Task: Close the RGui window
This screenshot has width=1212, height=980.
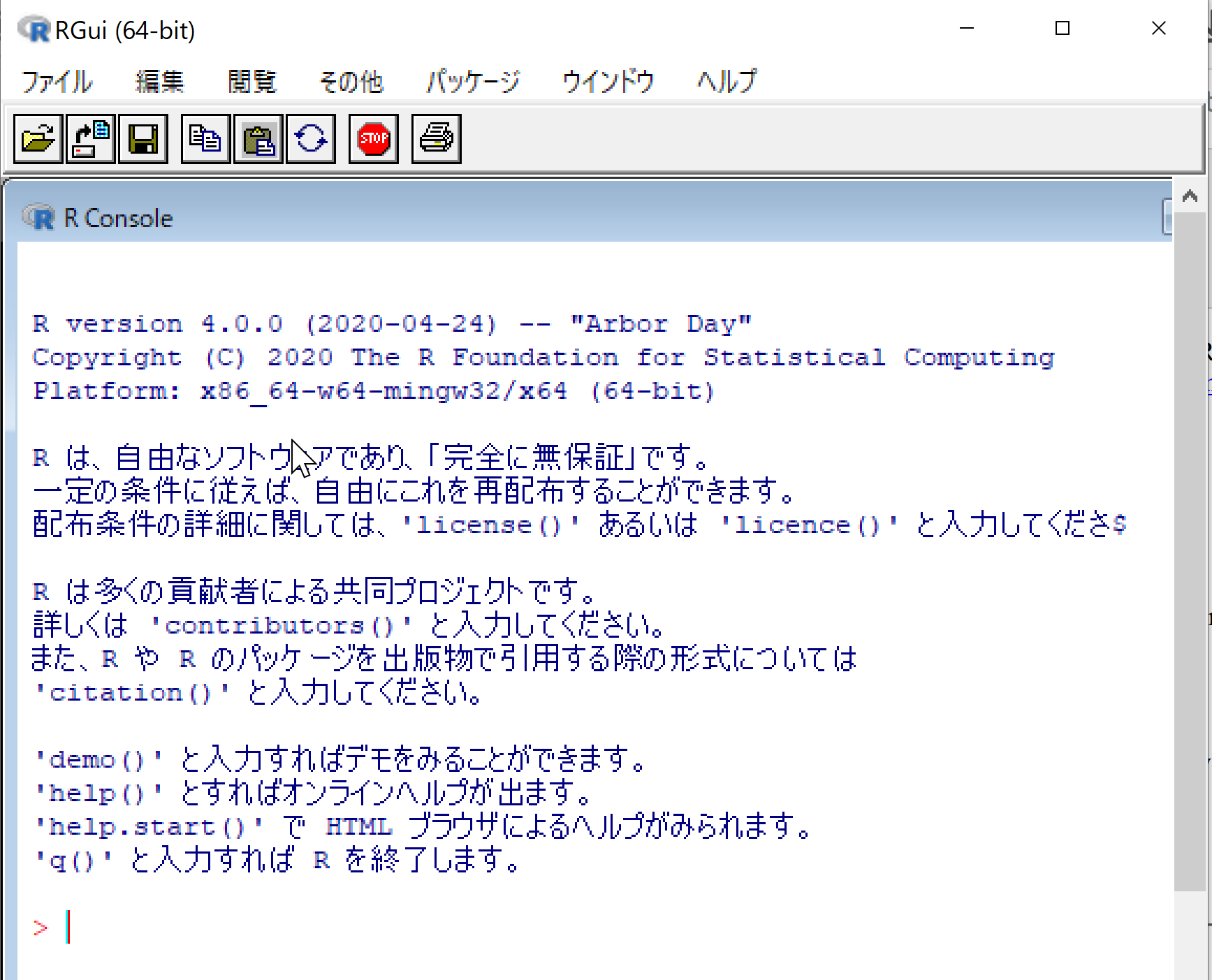Action: point(1159,29)
